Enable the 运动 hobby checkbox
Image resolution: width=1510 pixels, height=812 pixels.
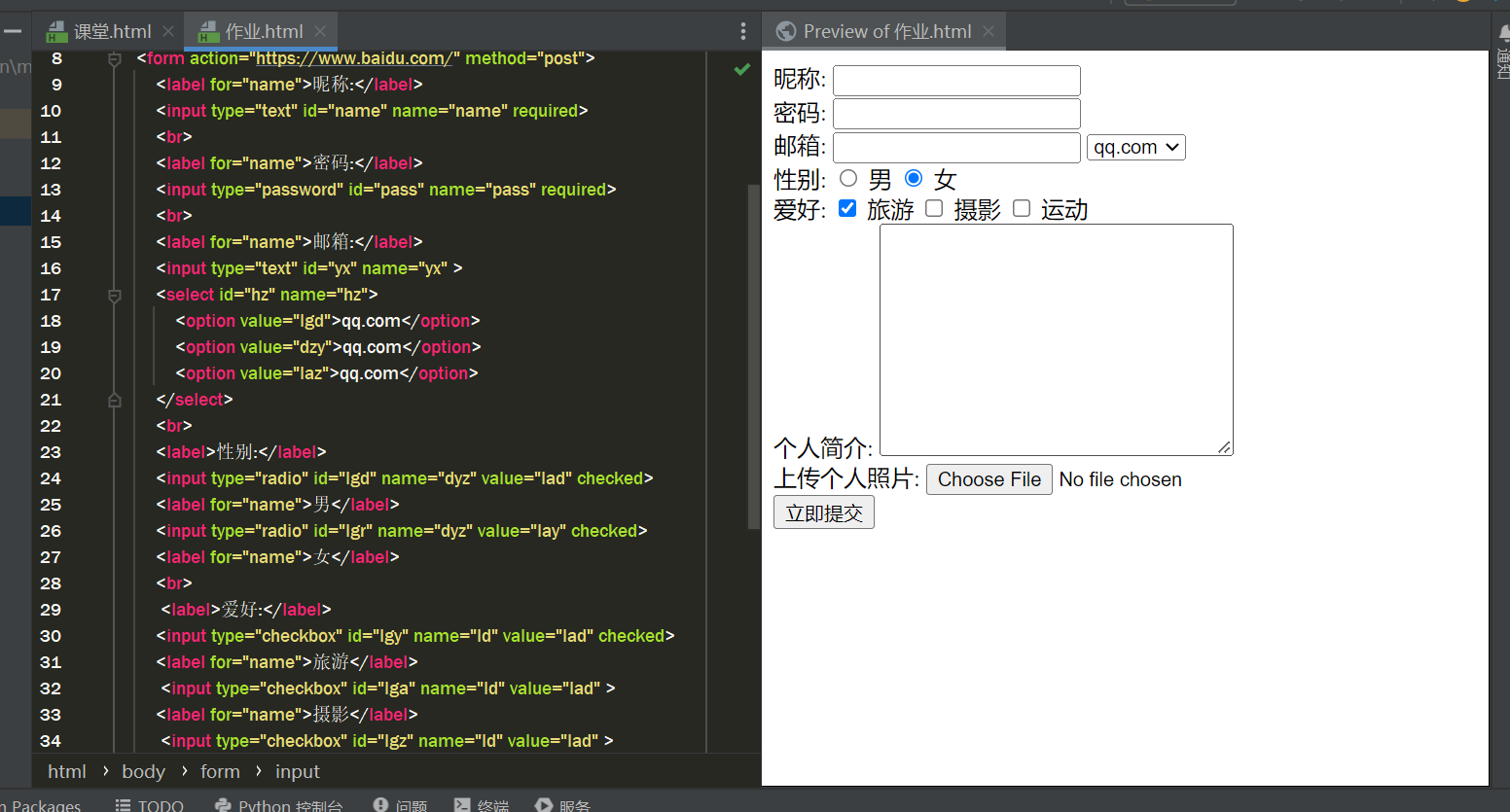point(1022,208)
